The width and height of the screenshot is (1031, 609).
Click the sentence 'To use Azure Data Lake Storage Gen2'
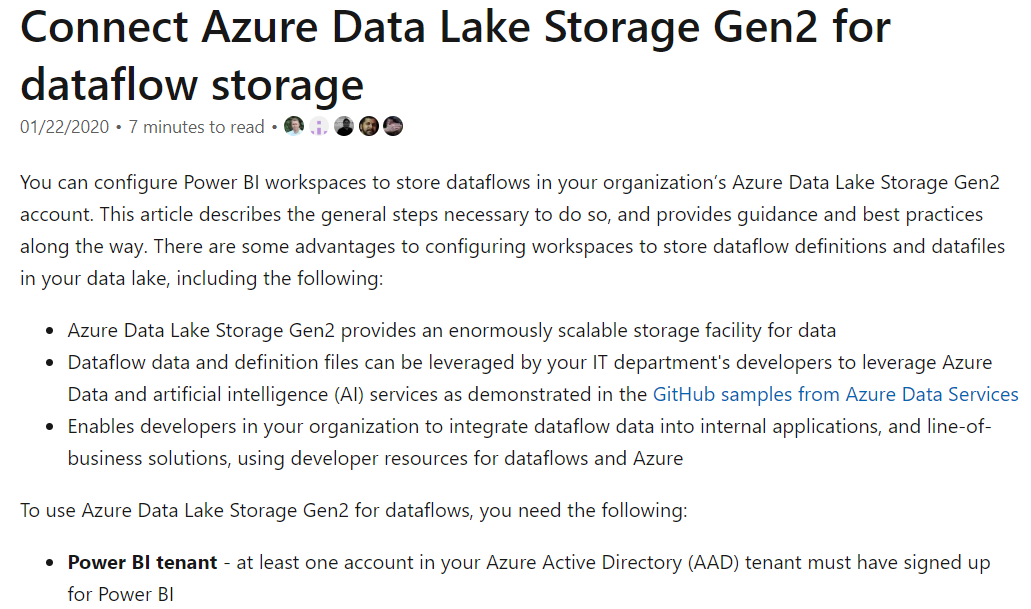click(353, 511)
